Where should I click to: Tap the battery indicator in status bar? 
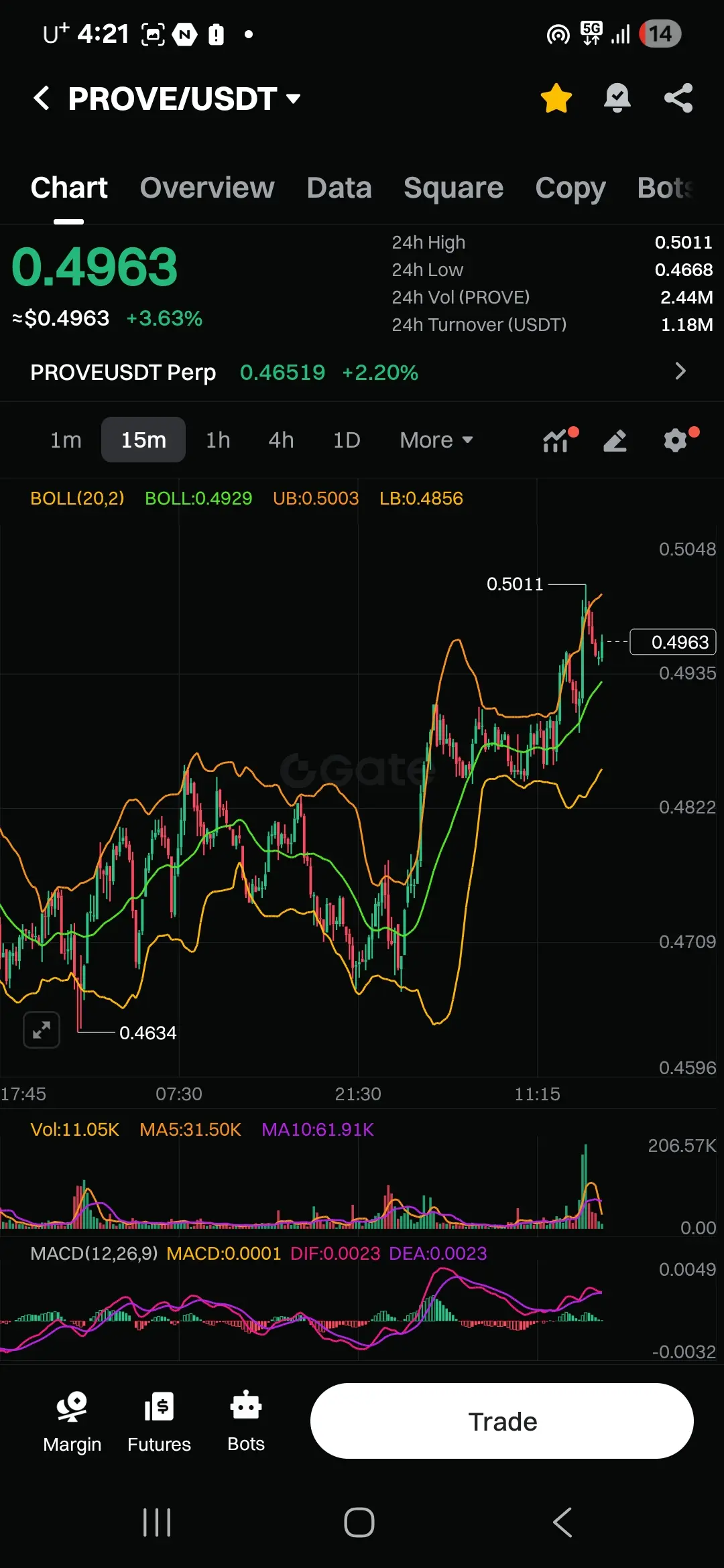point(660,34)
